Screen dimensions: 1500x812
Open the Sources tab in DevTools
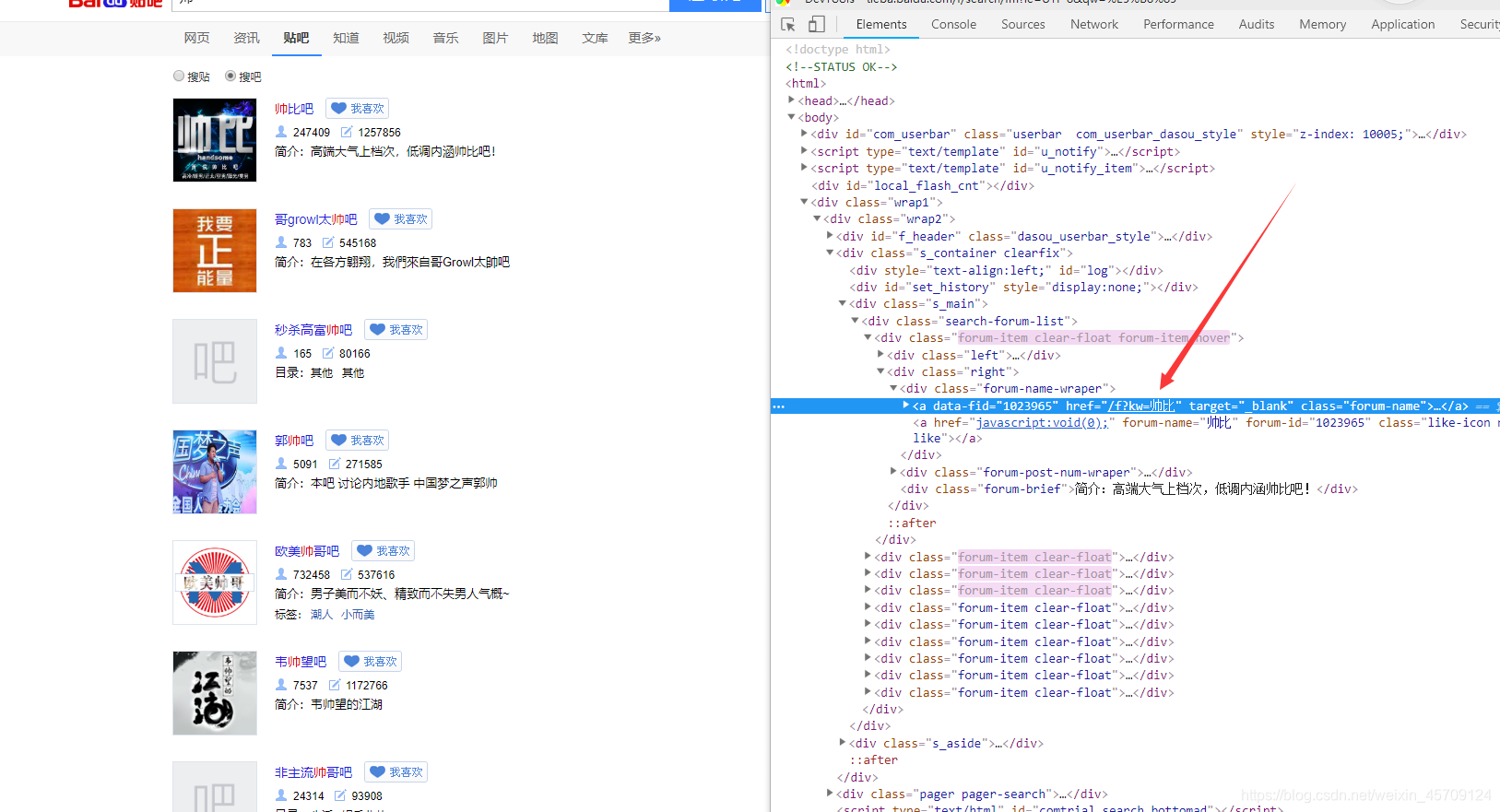tap(1023, 25)
